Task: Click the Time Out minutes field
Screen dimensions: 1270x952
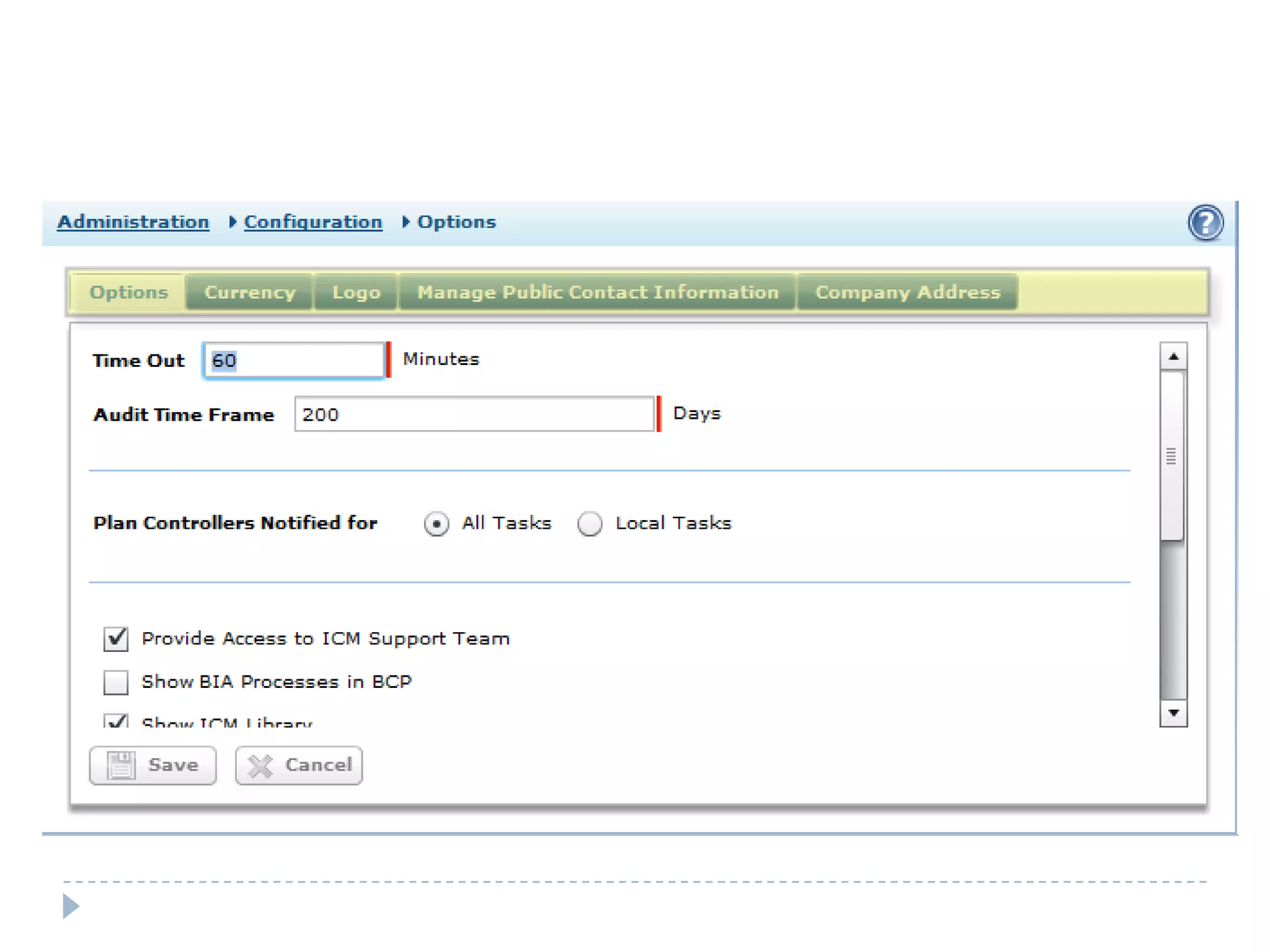Action: 293,360
